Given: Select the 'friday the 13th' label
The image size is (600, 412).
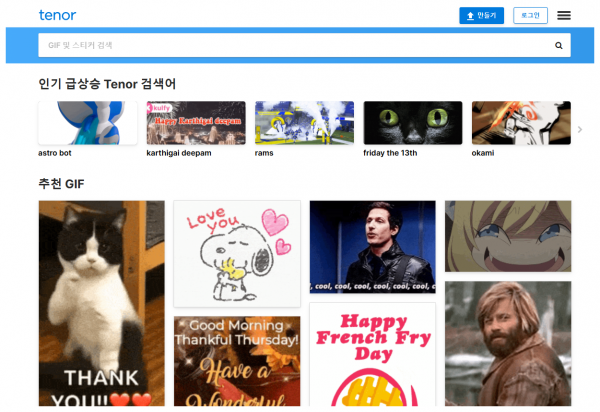Looking at the screenshot, I should pyautogui.click(x=390, y=153).
